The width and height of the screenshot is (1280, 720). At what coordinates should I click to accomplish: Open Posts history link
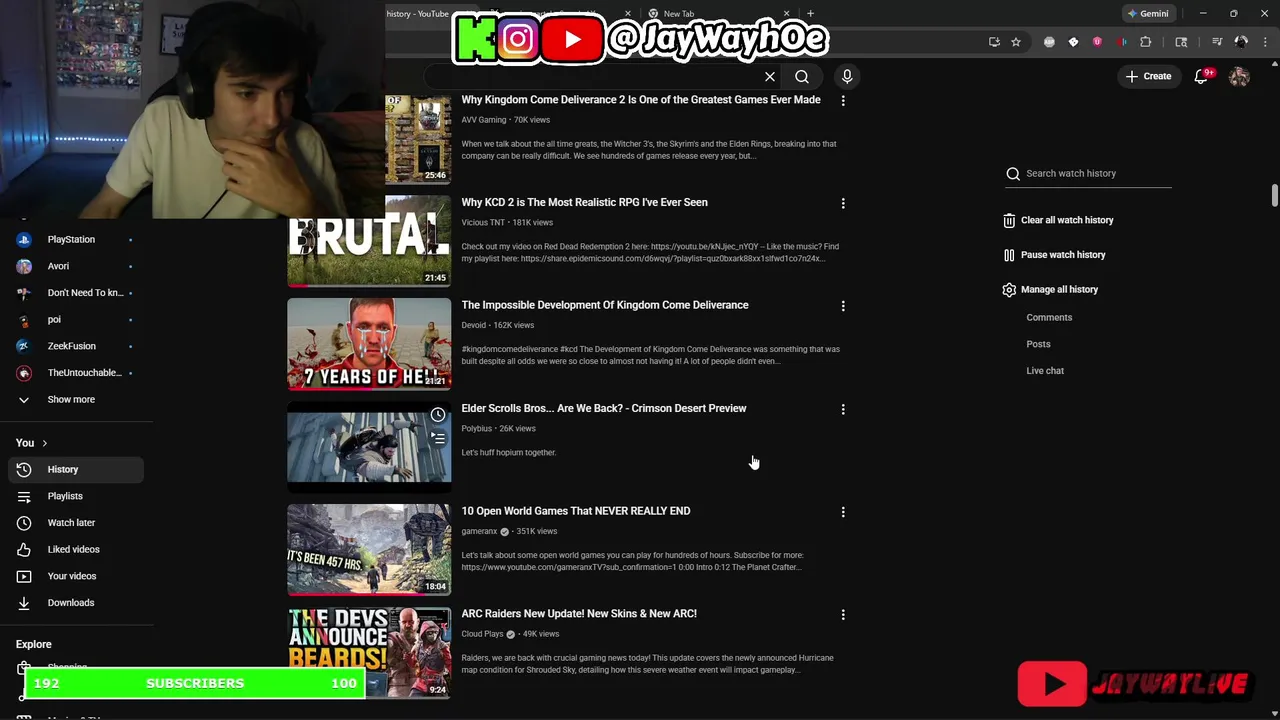(x=1038, y=344)
